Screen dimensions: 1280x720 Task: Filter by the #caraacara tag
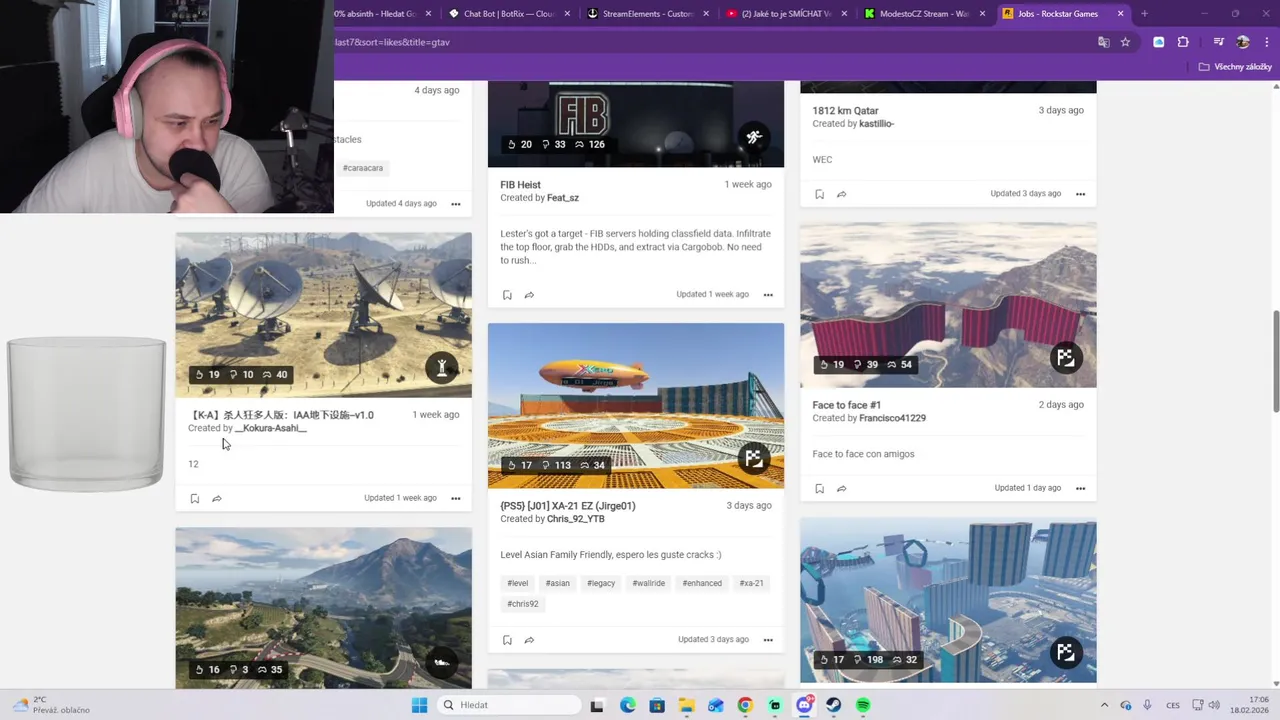click(x=363, y=168)
